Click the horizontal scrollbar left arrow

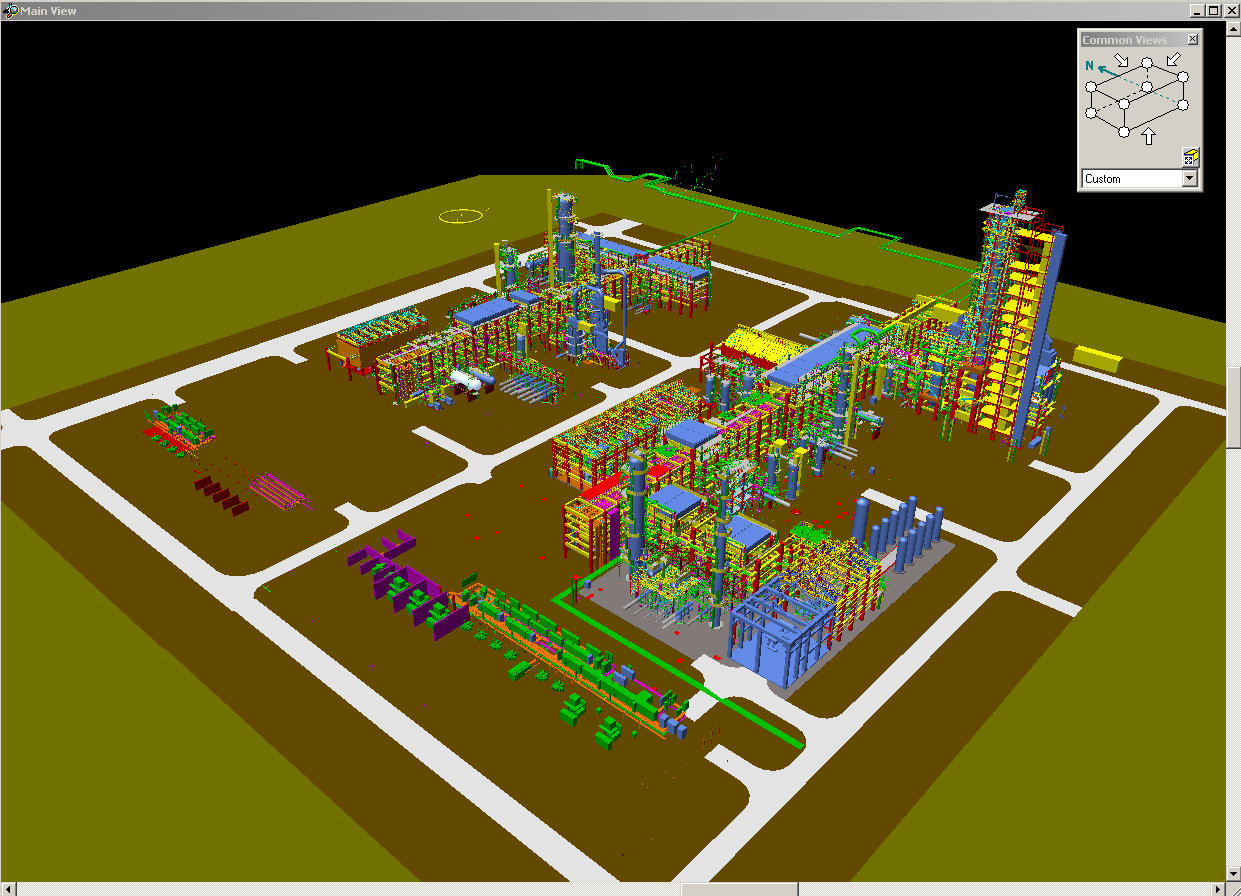click(8, 889)
